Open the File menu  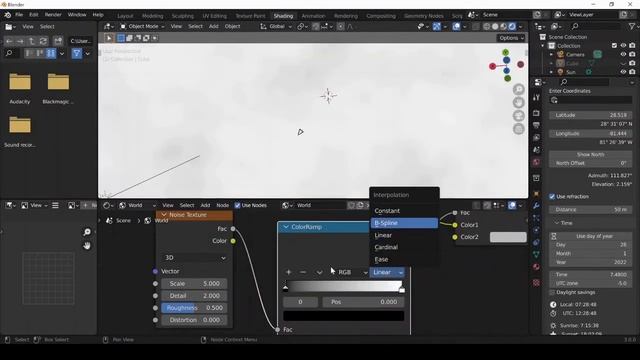(19, 15)
